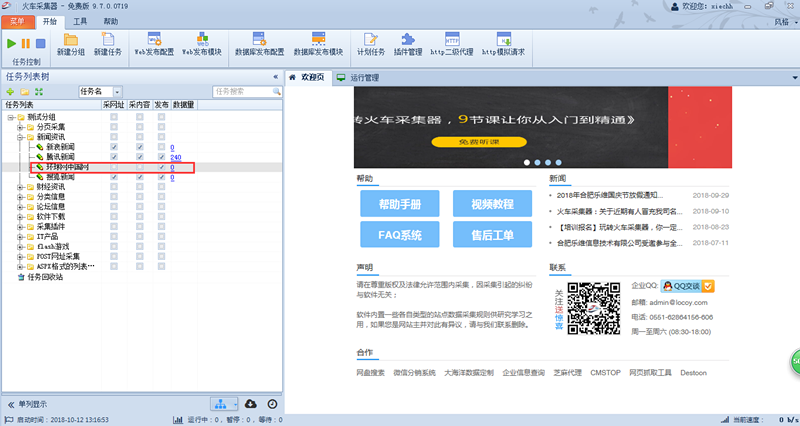800x426 pixels.
Task: Toggle 采网址 checkbox for 腾讯新闻
Action: click(114, 157)
